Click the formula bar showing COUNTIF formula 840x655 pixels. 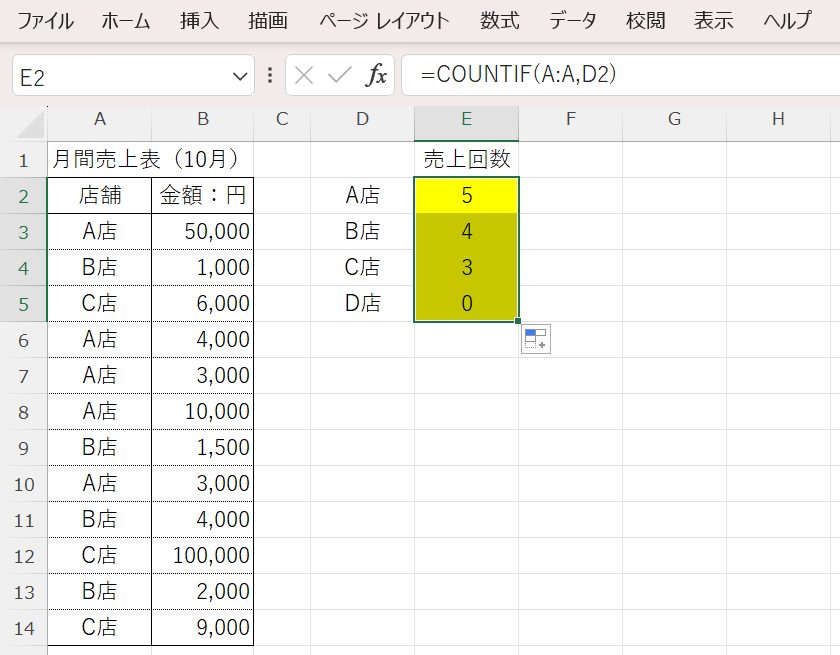pyautogui.click(x=620, y=75)
